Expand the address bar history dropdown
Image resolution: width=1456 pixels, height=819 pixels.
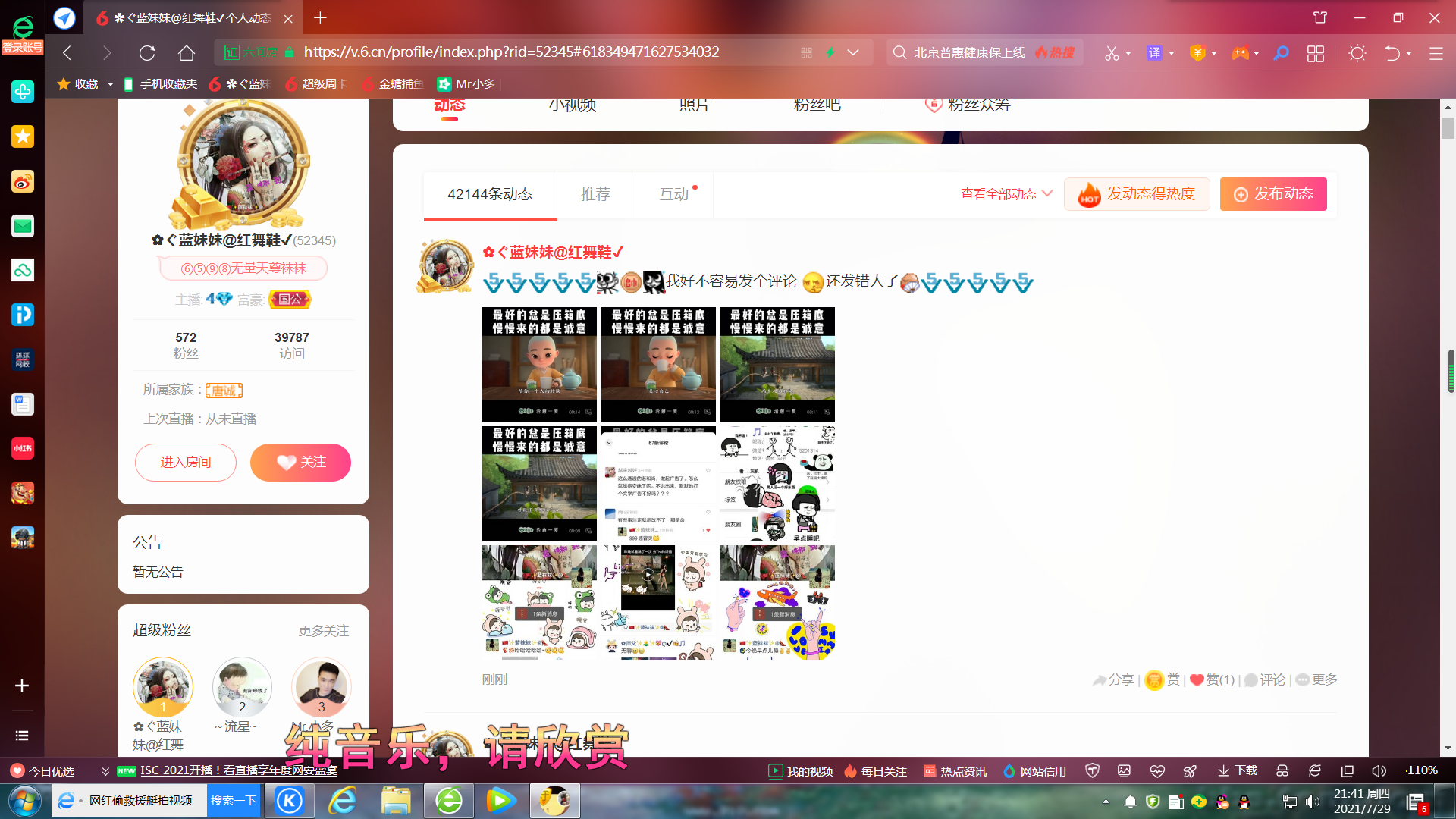click(x=853, y=52)
